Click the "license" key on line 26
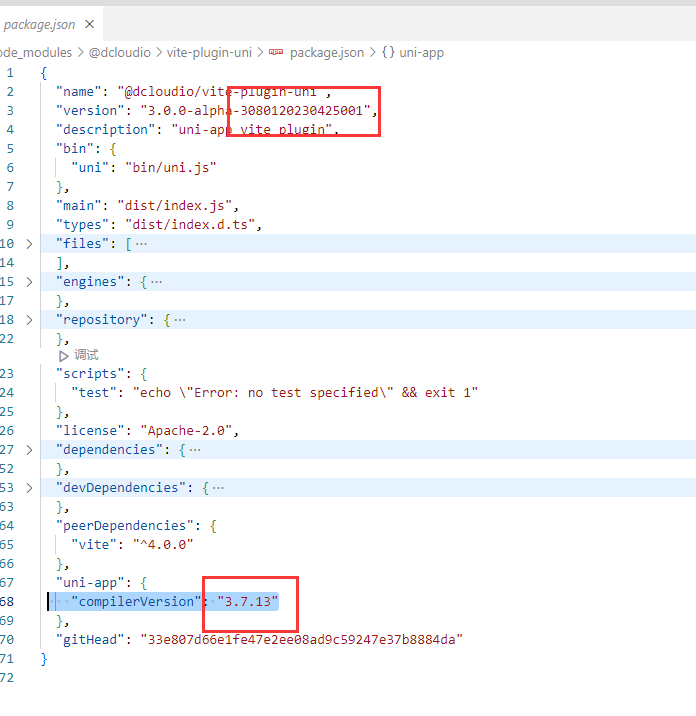The image size is (696, 716). click(90, 431)
